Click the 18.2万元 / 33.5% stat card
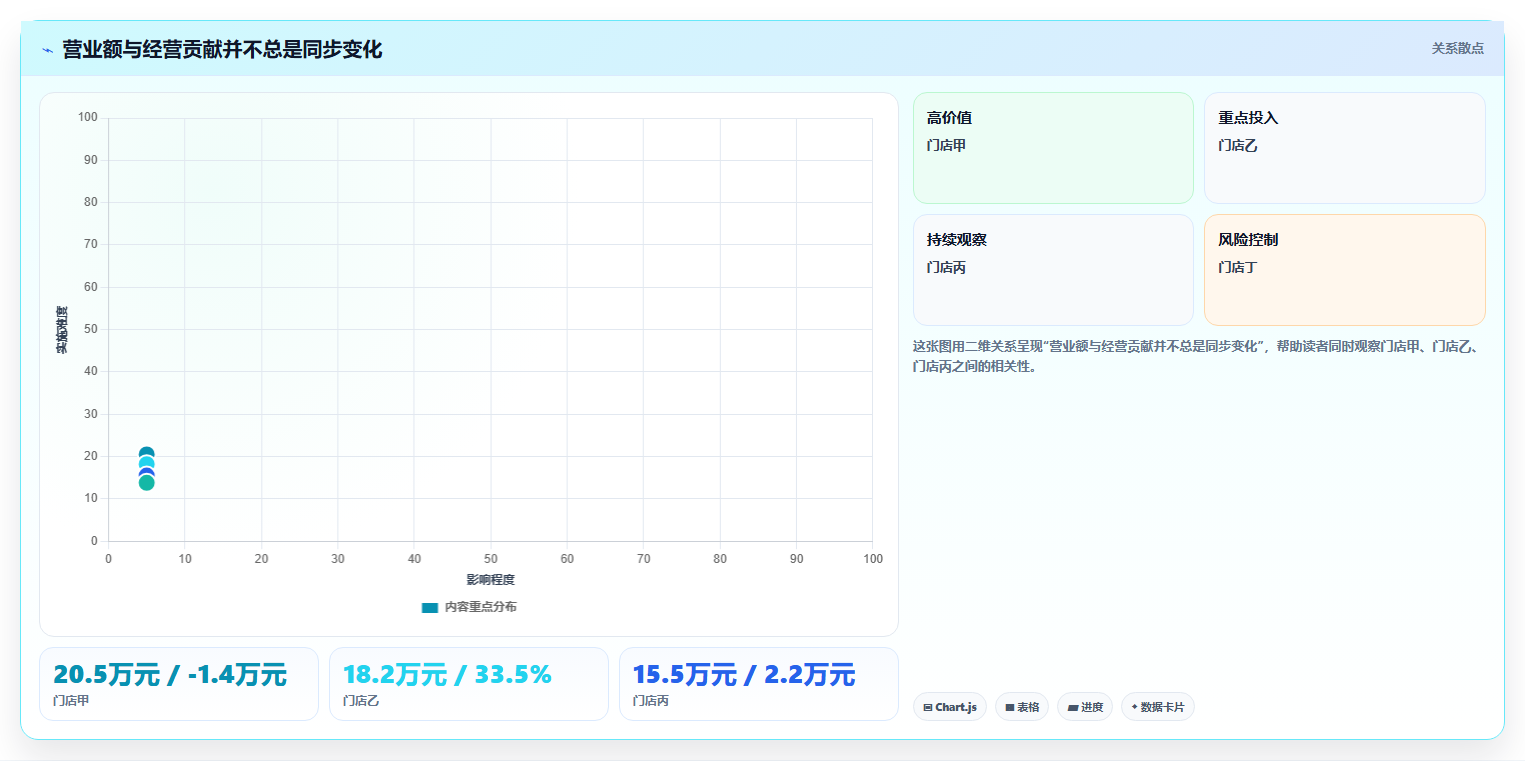Image resolution: width=1525 pixels, height=761 pixels. click(469, 684)
